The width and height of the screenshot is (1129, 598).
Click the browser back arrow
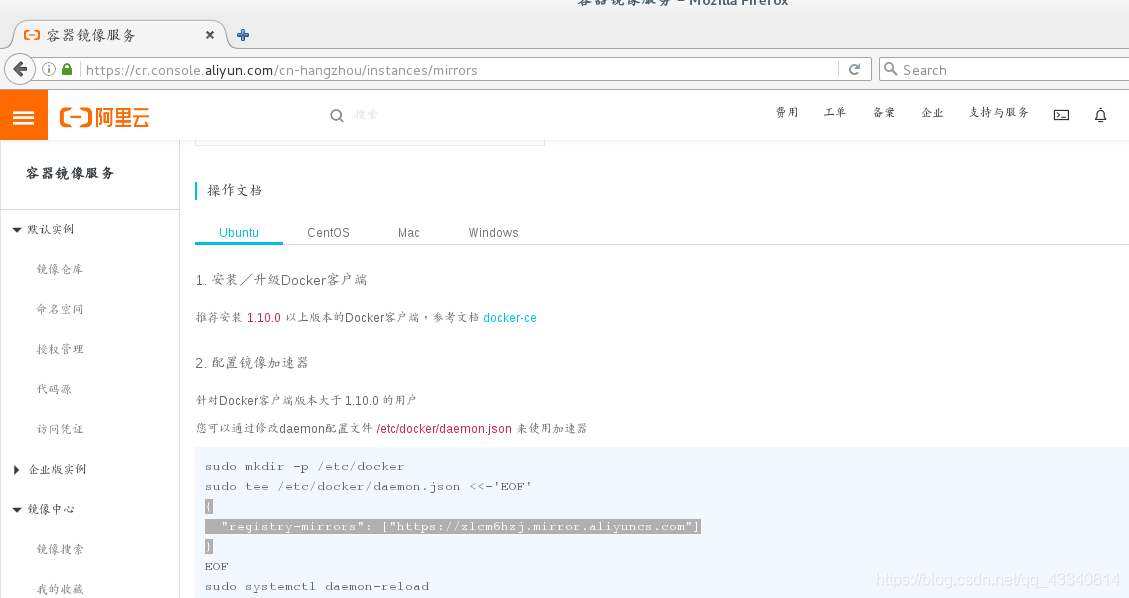point(20,70)
